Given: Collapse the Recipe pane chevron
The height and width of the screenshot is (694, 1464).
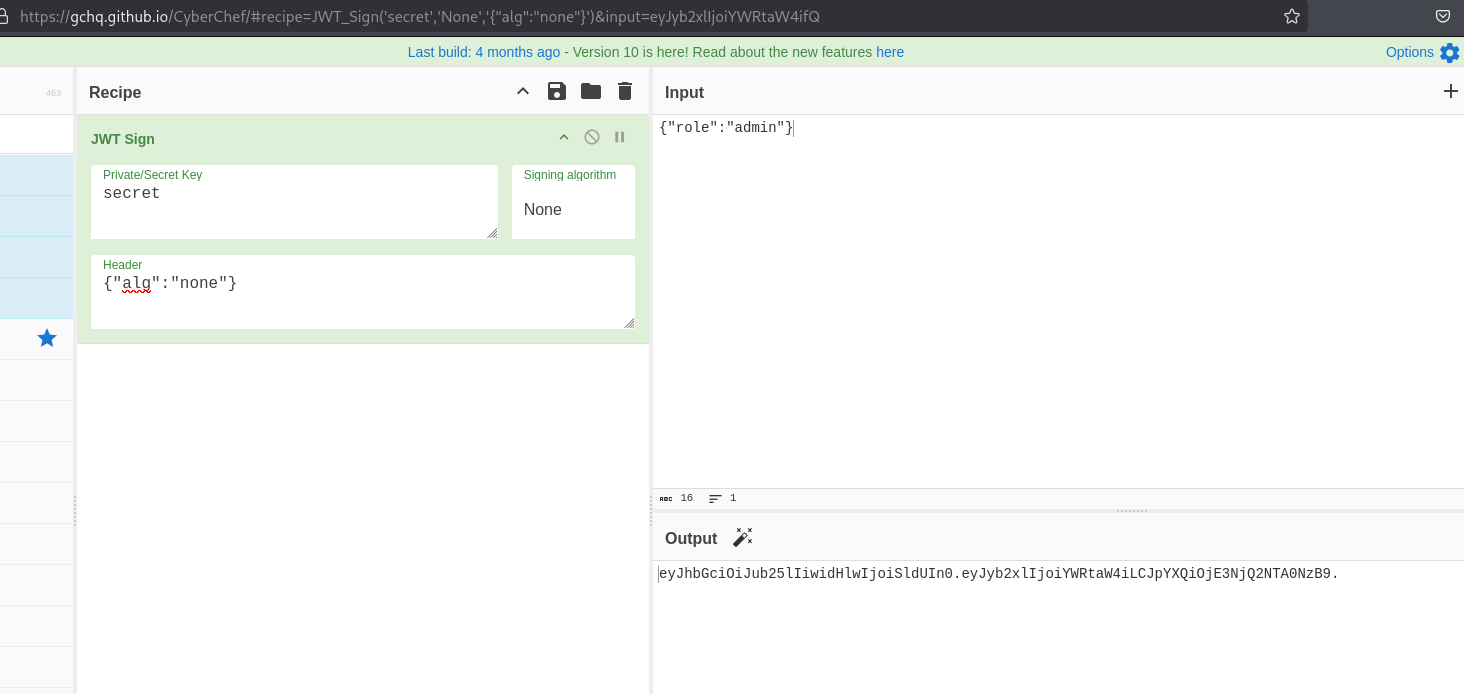Looking at the screenshot, I should tap(523, 92).
